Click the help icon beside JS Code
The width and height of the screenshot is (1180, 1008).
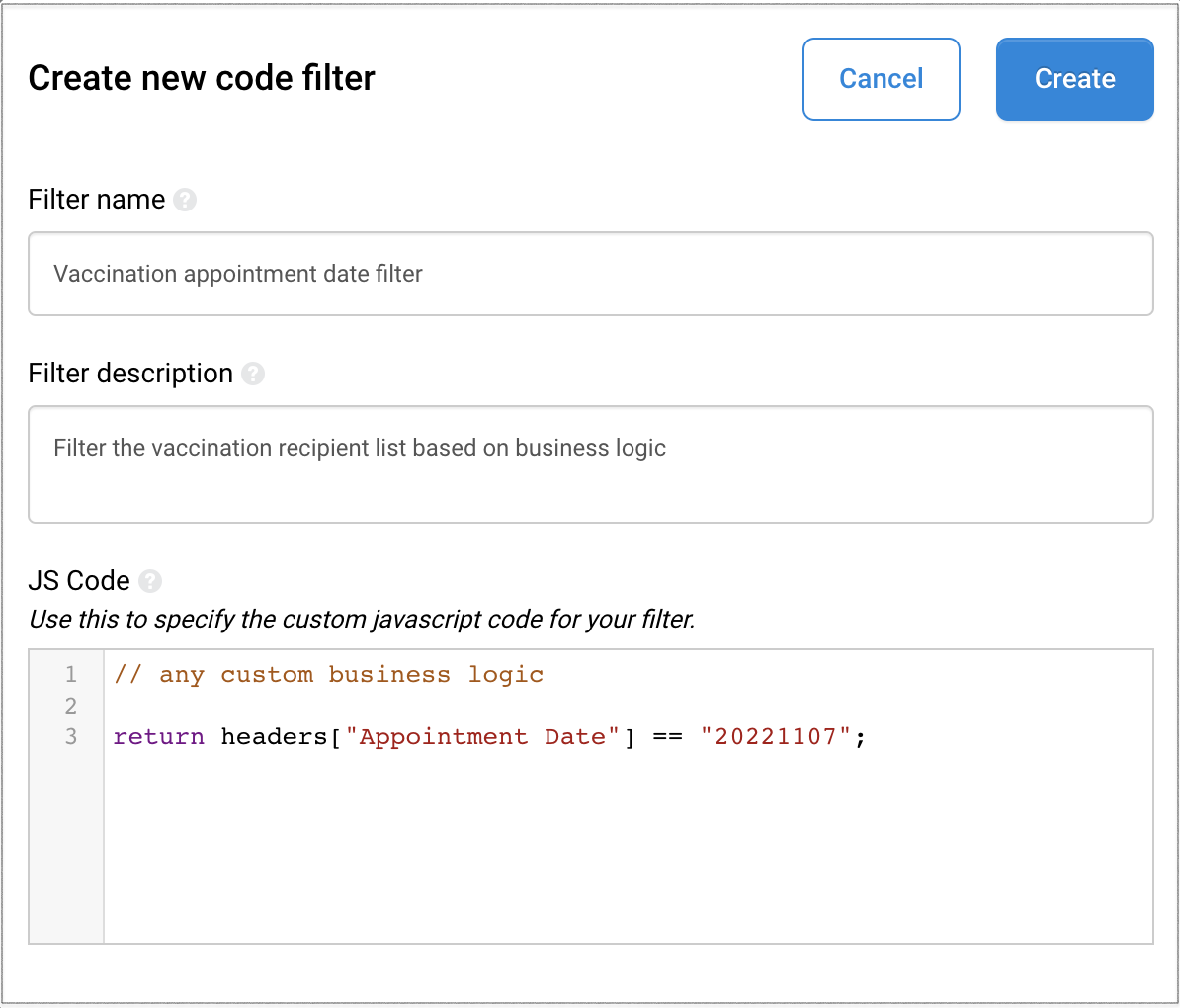(x=150, y=581)
